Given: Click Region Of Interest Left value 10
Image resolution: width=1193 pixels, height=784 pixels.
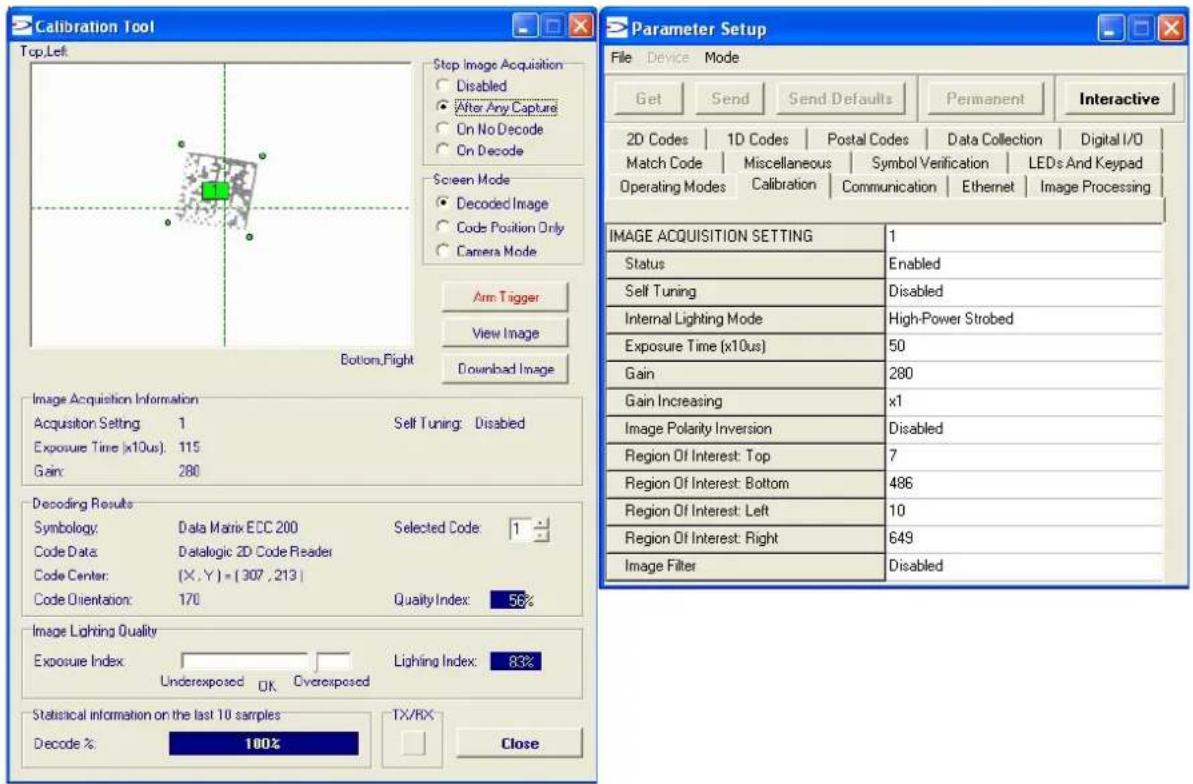Looking at the screenshot, I should pyautogui.click(x=1024, y=510).
